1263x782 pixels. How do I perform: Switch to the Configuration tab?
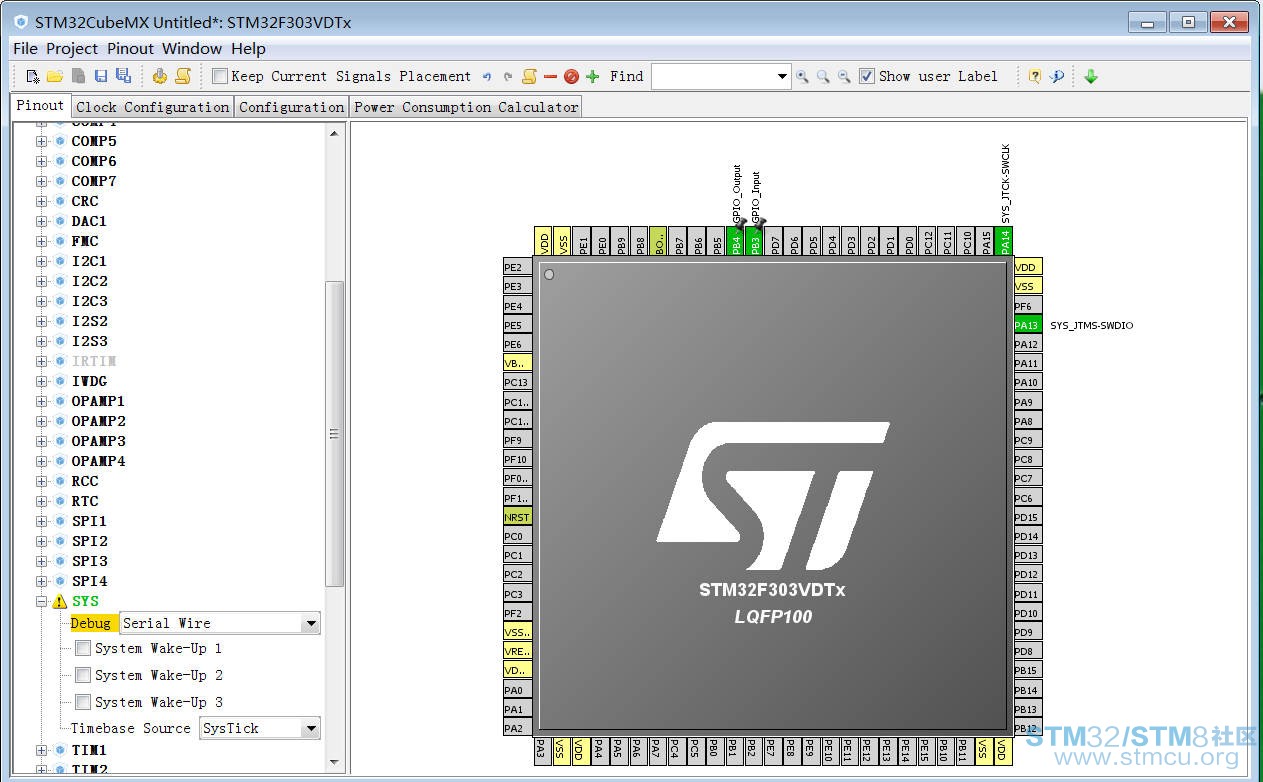pyautogui.click(x=291, y=107)
